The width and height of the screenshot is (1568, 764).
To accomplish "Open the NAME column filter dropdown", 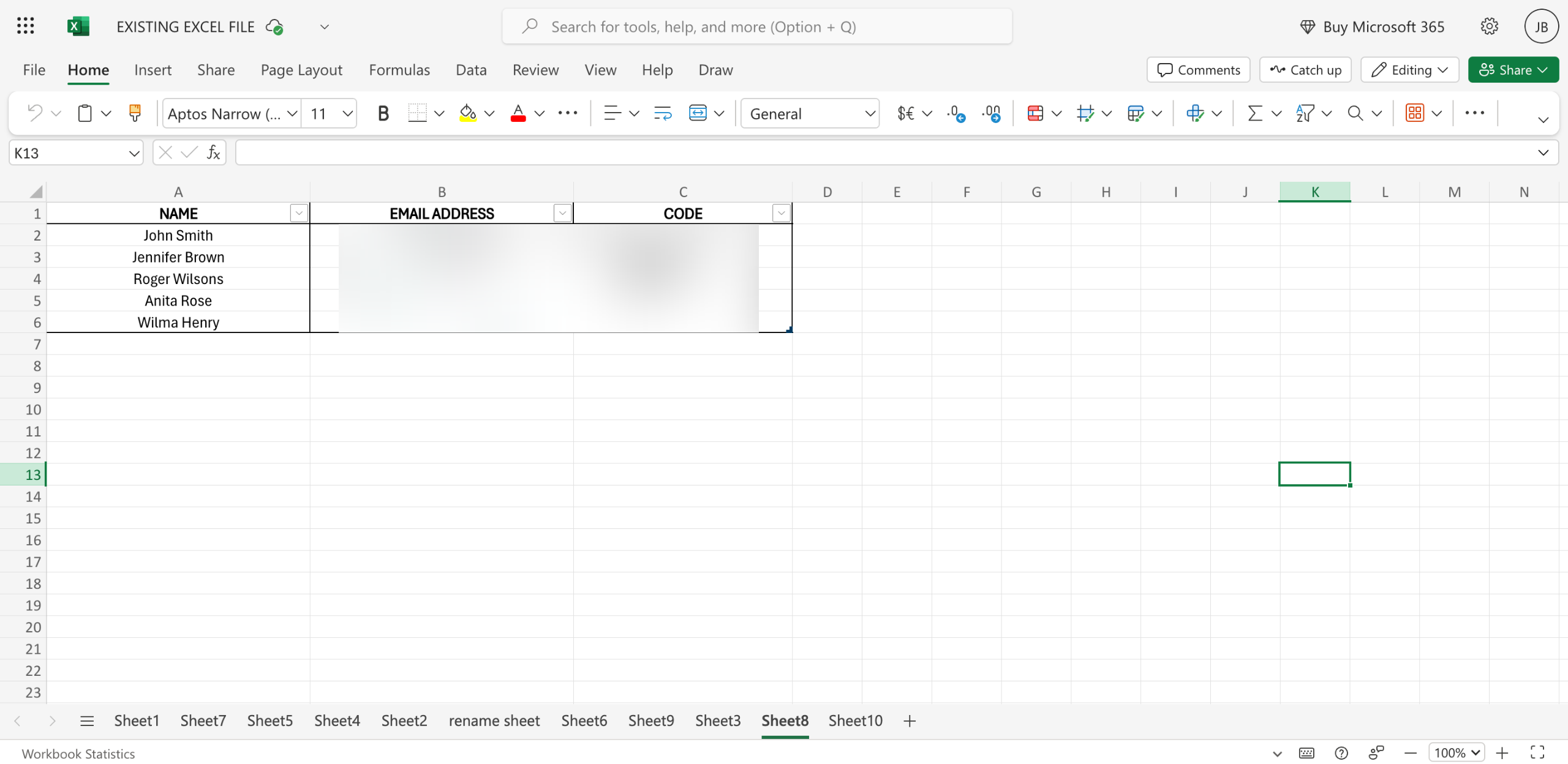I will (298, 213).
